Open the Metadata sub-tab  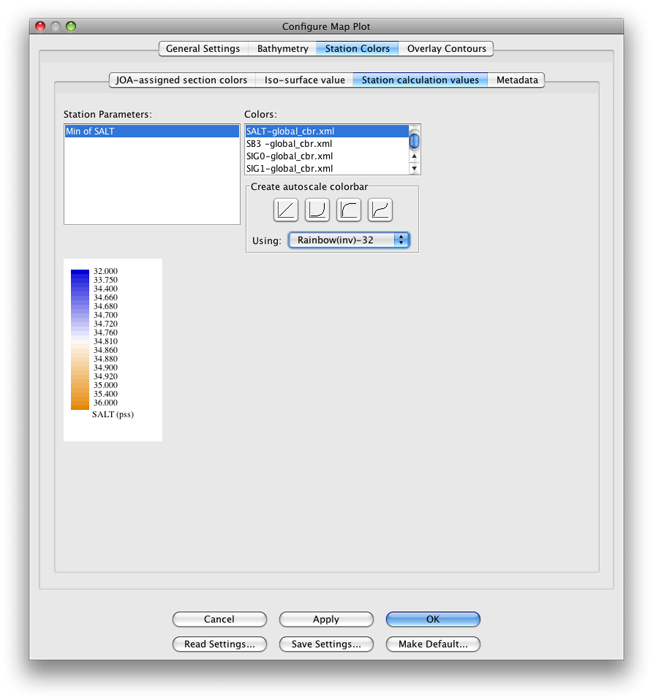(x=517, y=80)
